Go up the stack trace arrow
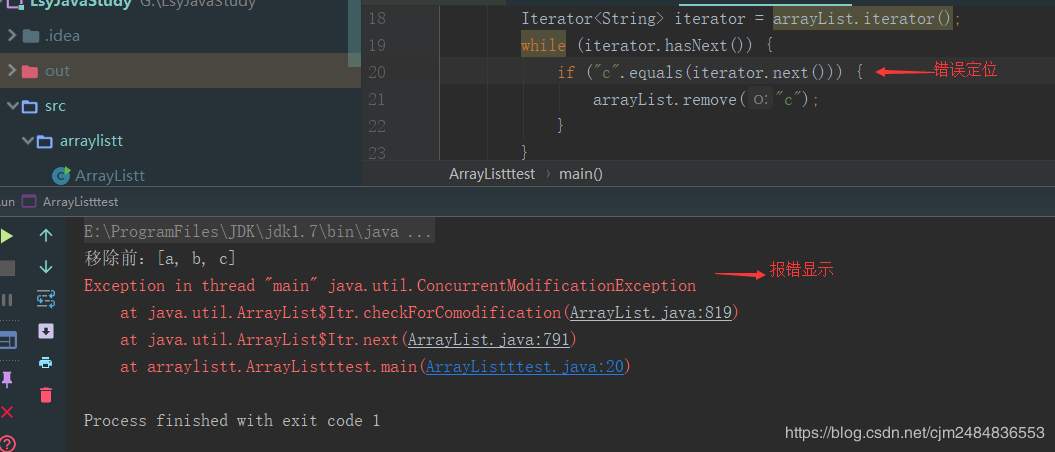The image size is (1055, 452). pos(46,235)
